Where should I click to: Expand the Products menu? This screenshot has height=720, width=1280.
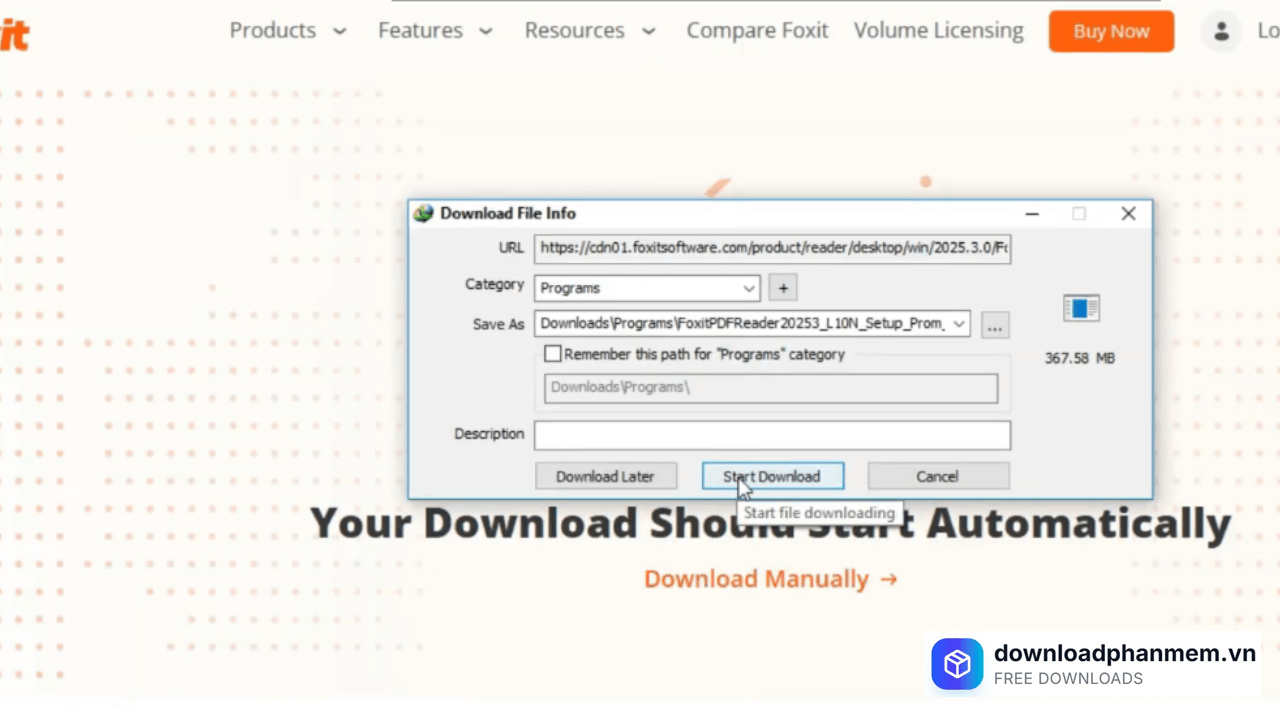click(x=288, y=31)
